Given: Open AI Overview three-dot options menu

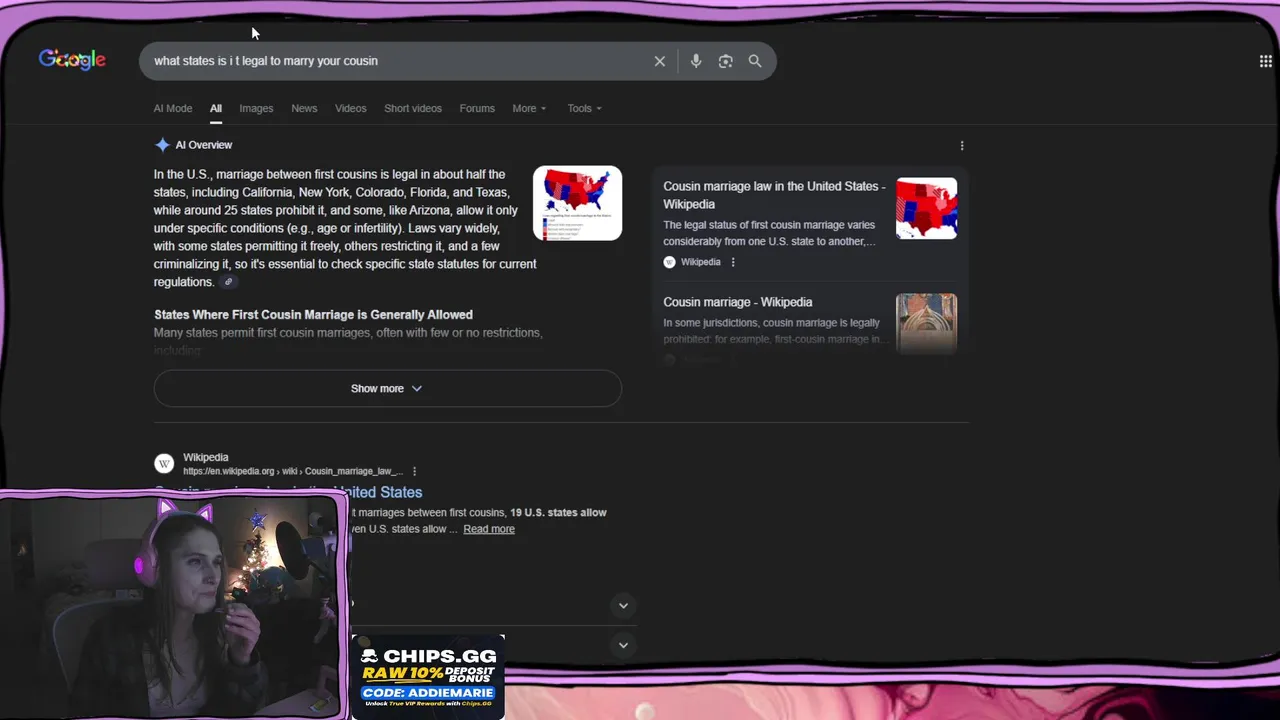Looking at the screenshot, I should point(962,145).
